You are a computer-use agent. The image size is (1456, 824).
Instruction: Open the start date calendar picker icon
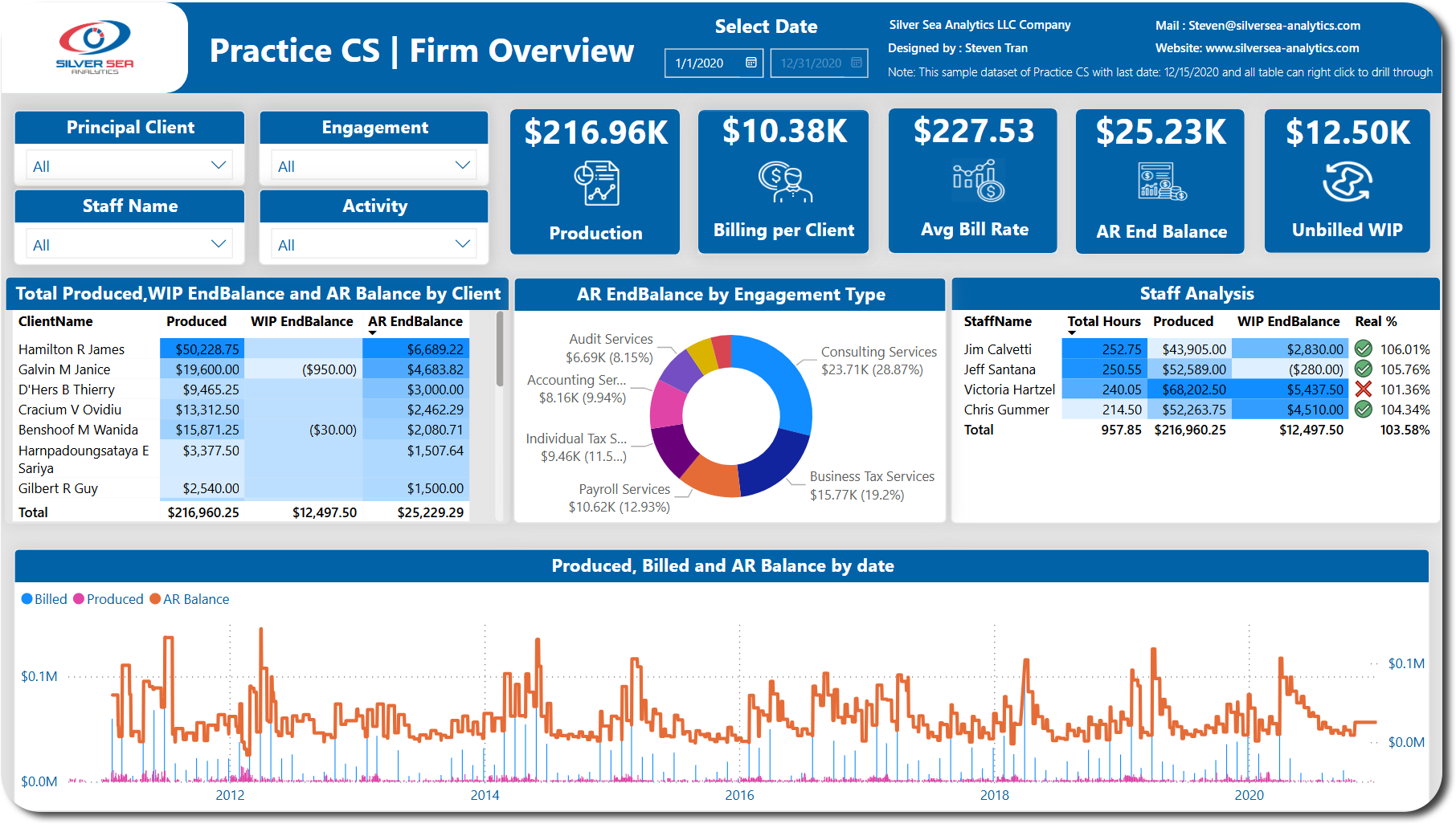[751, 63]
